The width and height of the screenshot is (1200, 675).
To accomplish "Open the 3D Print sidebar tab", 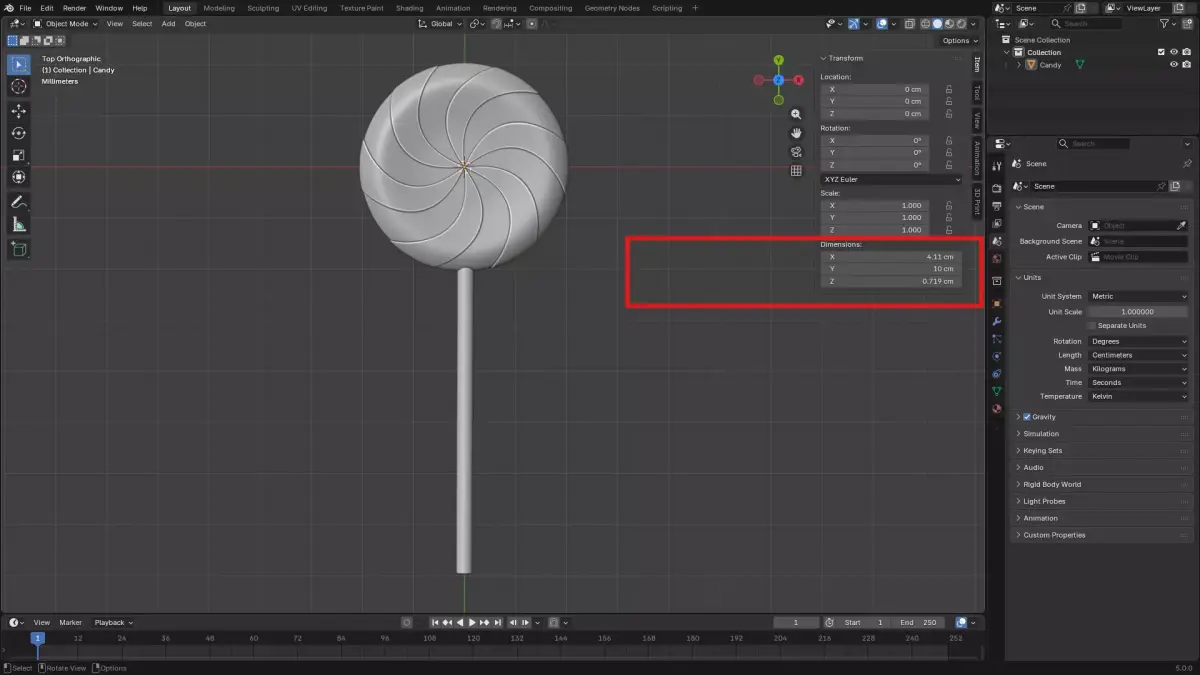I will coord(977,201).
